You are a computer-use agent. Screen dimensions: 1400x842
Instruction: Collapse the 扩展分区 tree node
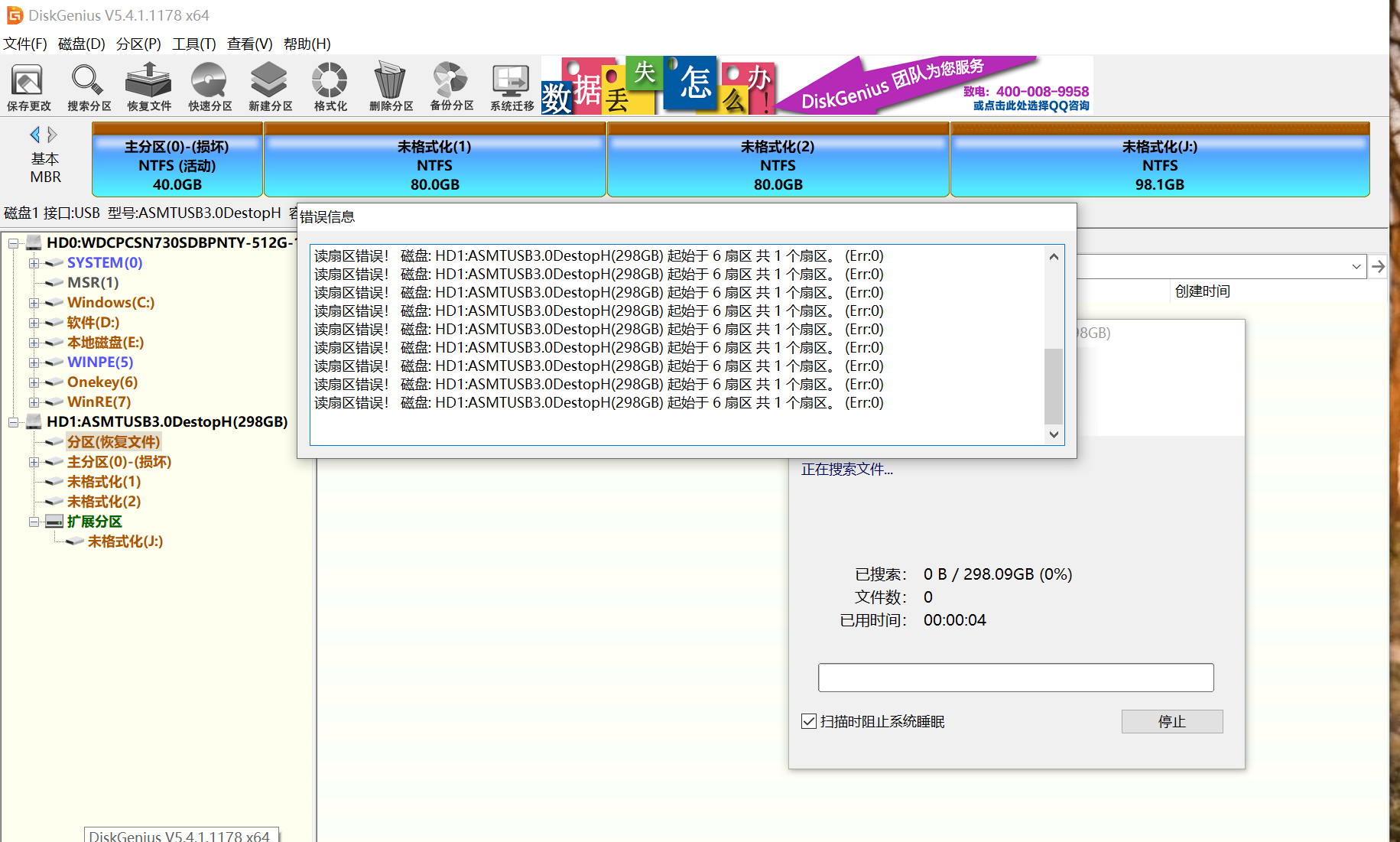point(34,522)
